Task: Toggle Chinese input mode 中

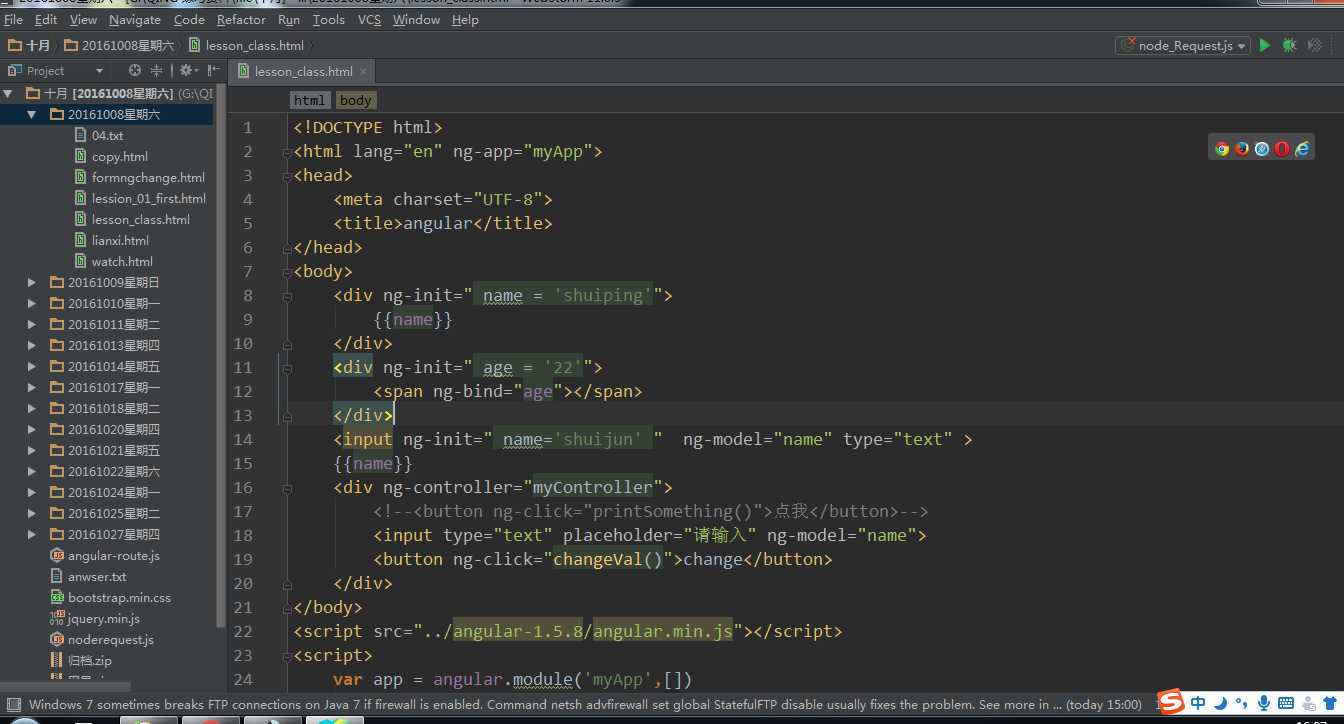Action: tap(1198, 703)
